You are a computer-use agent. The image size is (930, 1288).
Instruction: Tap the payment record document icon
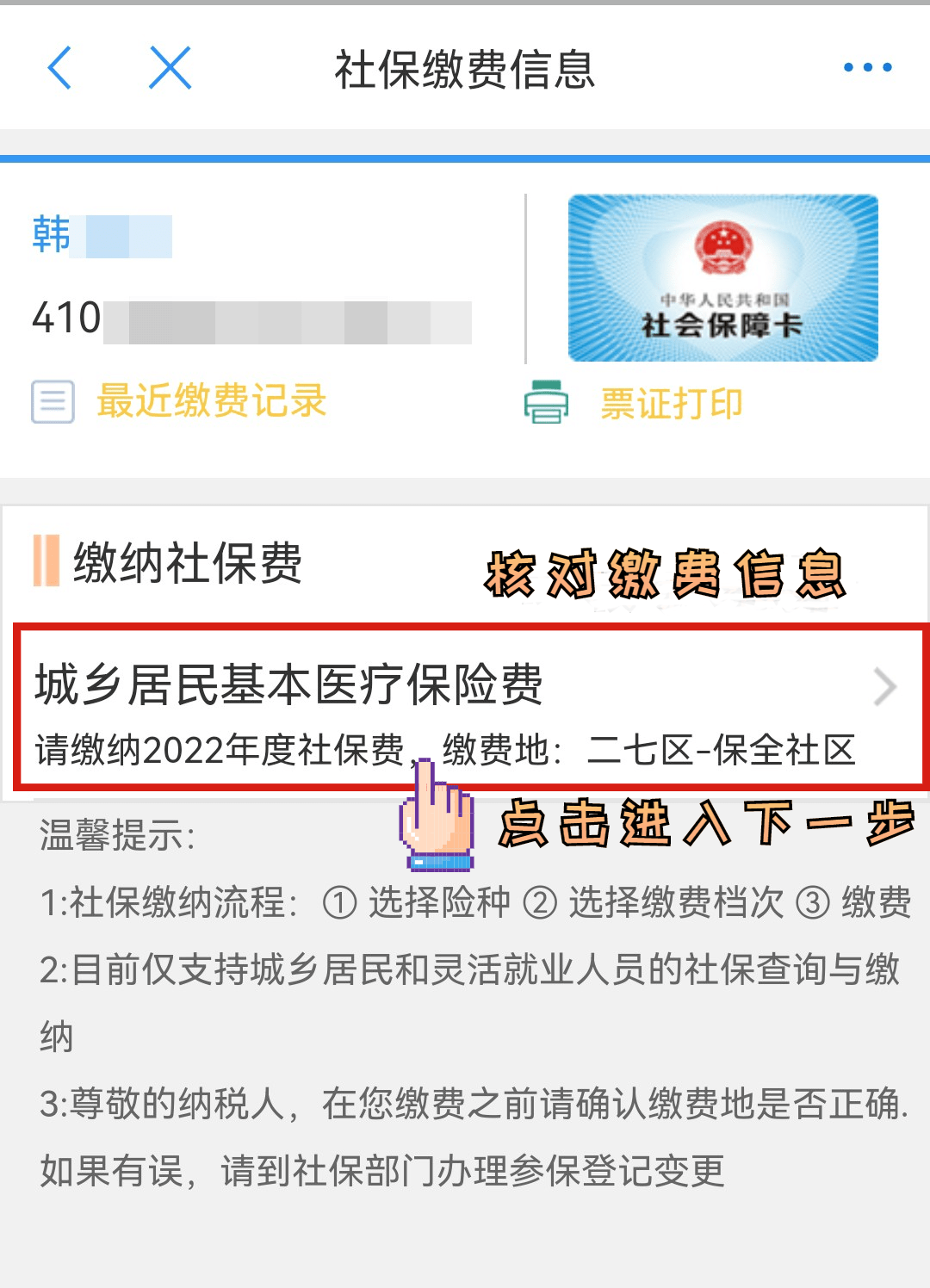(53, 402)
